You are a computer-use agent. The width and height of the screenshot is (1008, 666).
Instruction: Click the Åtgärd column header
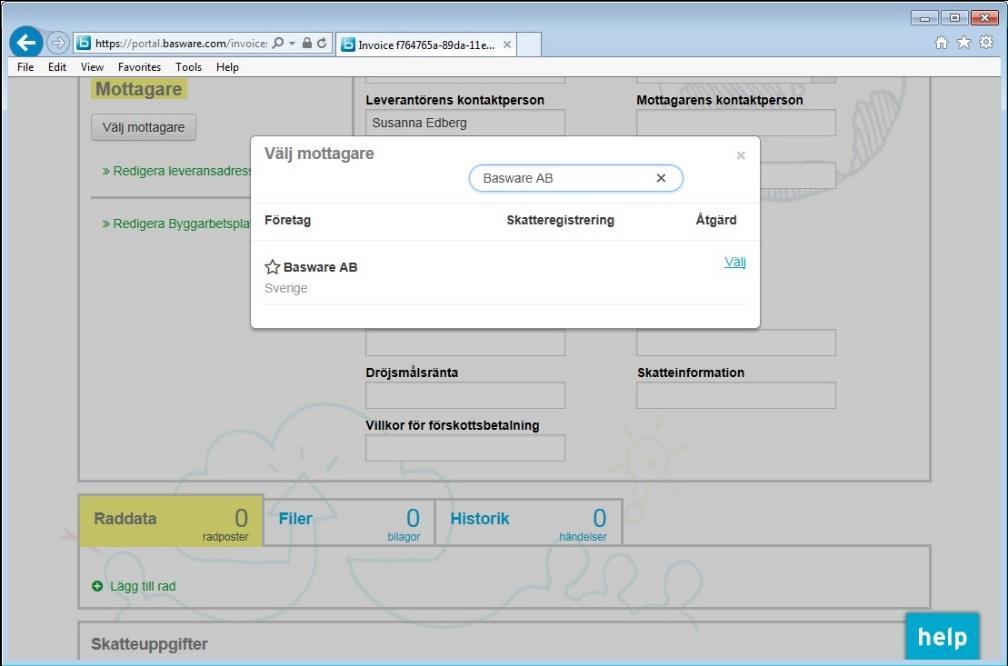716,220
